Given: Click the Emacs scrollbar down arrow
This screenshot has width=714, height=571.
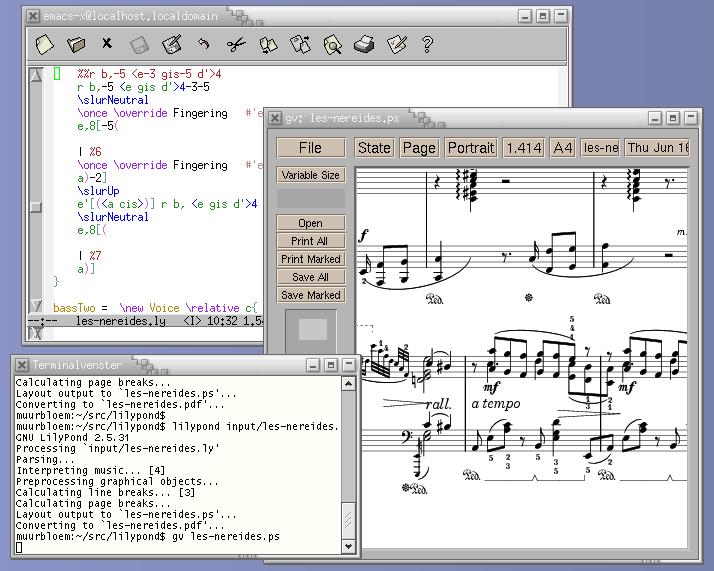Looking at the screenshot, I should coord(36,305).
